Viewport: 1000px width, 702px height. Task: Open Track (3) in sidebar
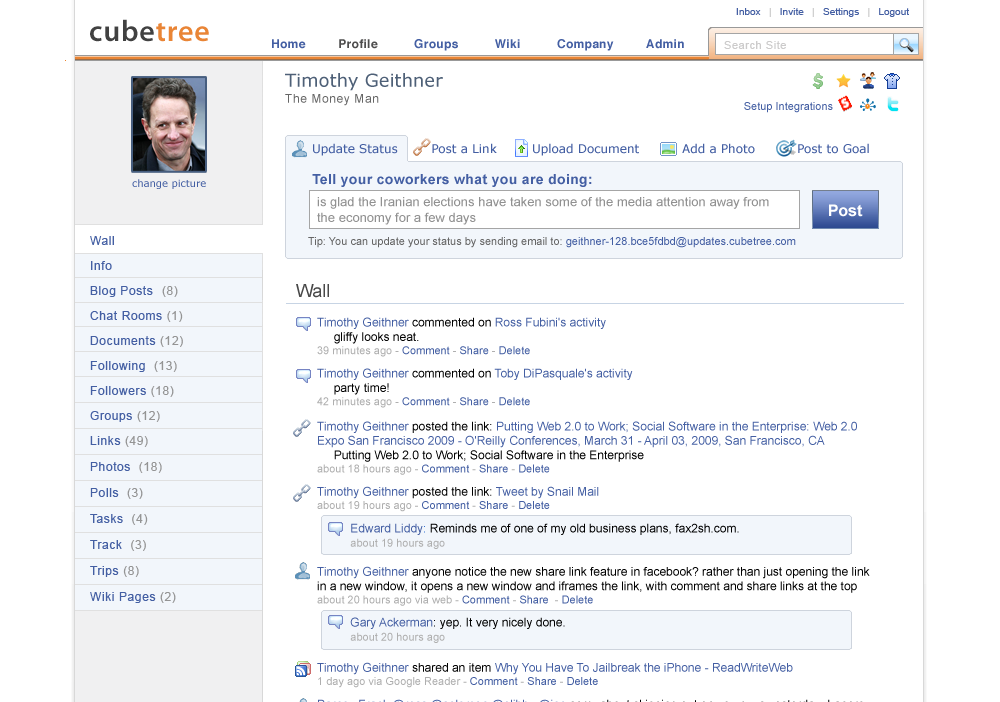tap(168, 545)
